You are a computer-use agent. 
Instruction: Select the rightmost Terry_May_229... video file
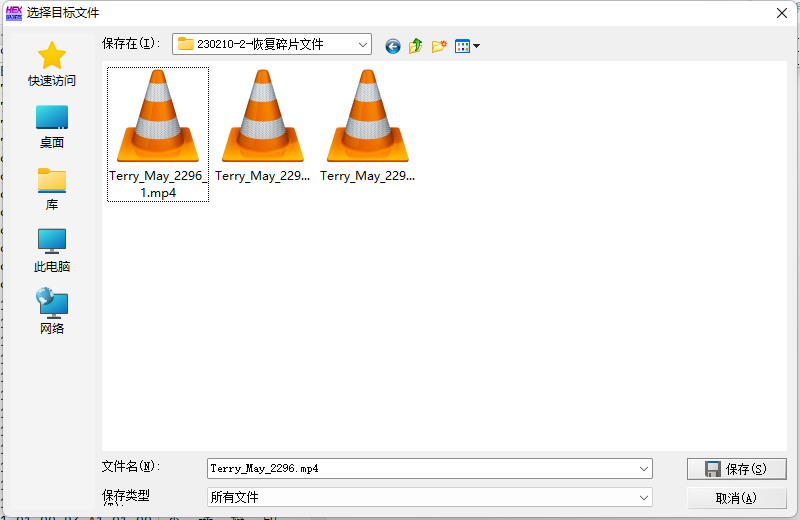[x=367, y=126]
